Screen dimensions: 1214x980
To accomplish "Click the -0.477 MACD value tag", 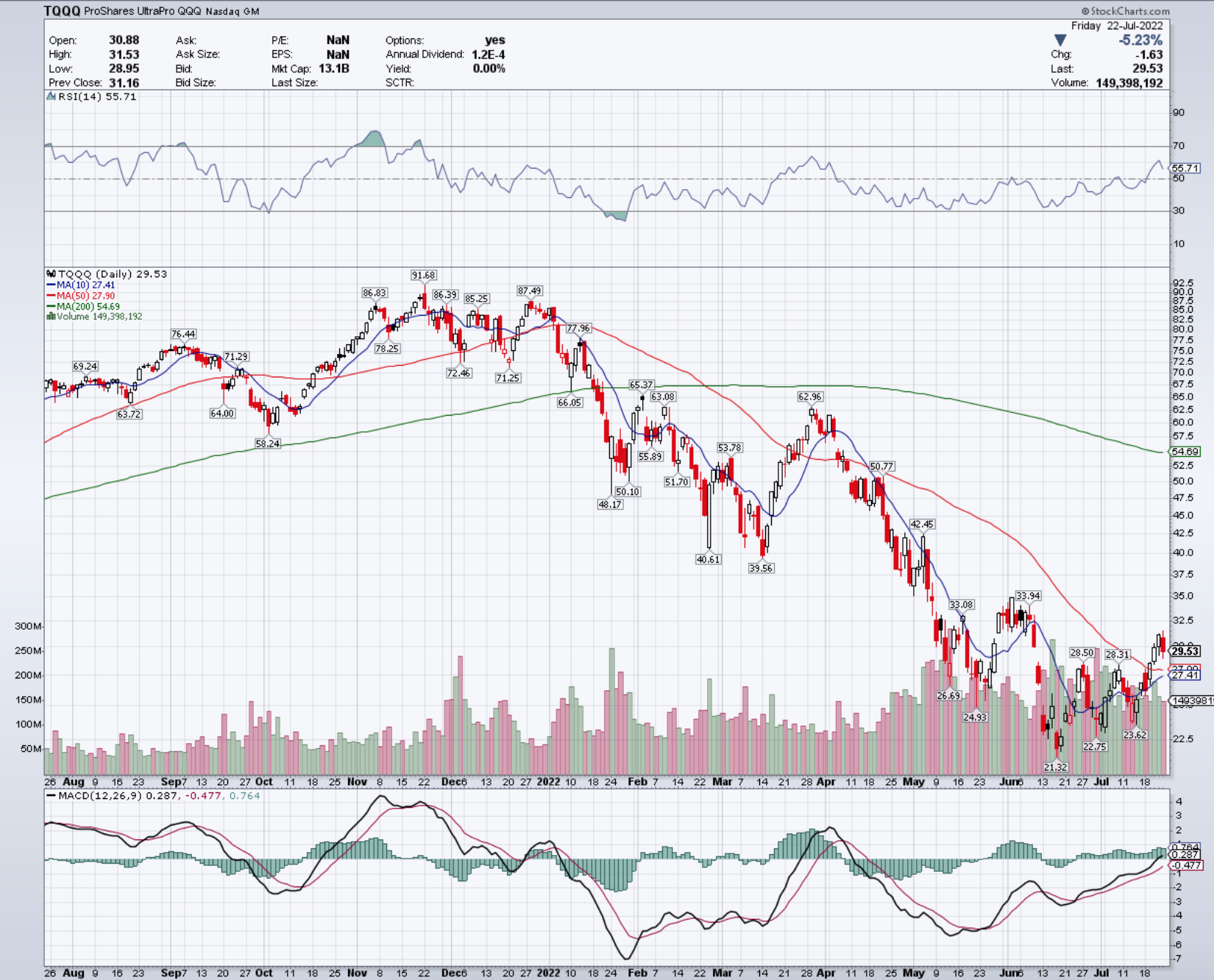I will (x=1186, y=865).
